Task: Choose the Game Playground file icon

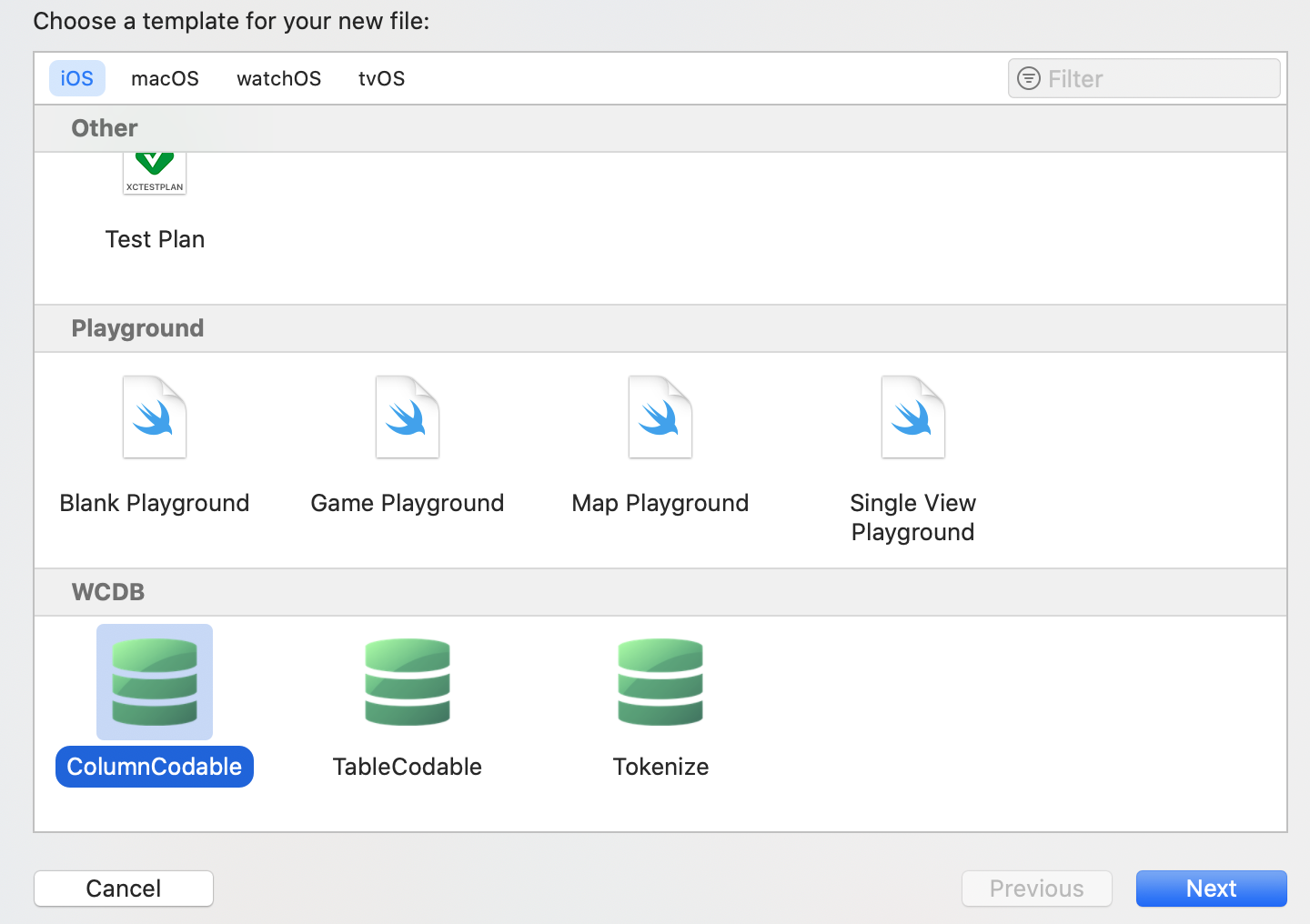Action: click(408, 417)
